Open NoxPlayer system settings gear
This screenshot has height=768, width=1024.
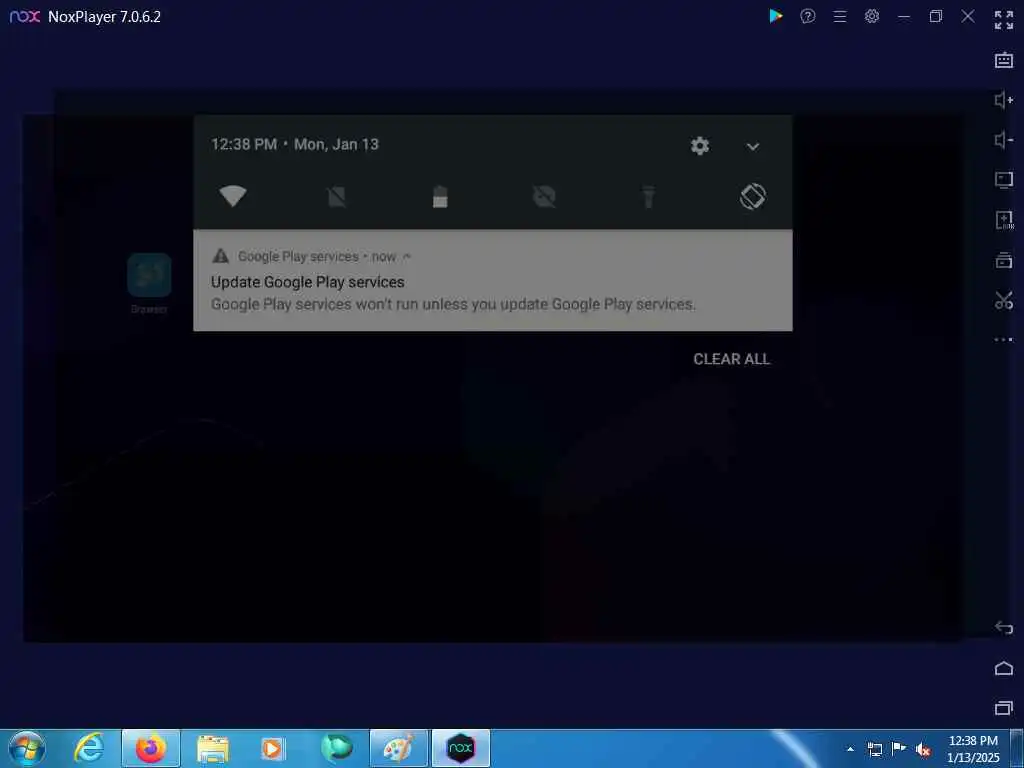tap(872, 16)
